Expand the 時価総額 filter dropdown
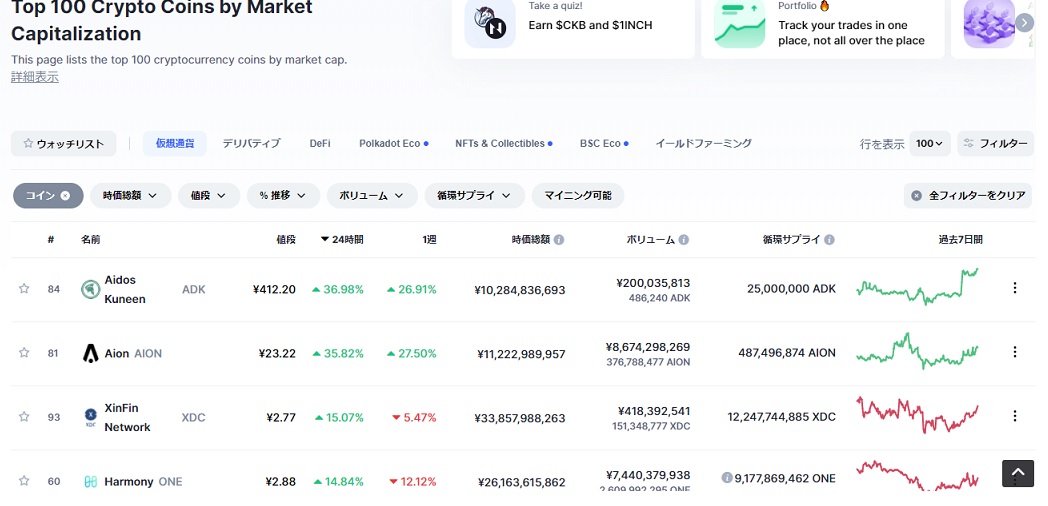 [130, 196]
